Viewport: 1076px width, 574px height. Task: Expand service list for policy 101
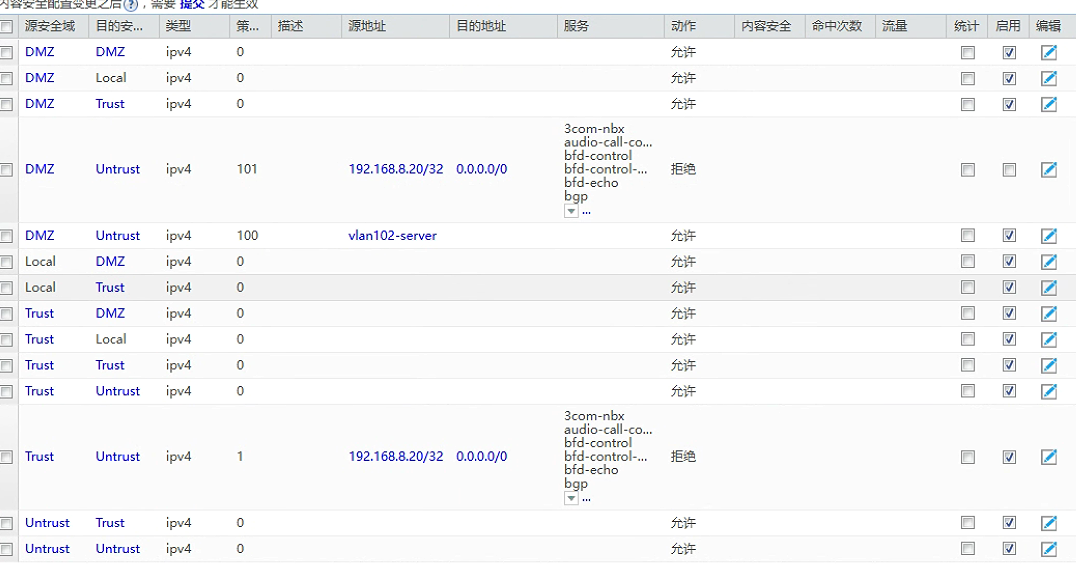coord(572,211)
